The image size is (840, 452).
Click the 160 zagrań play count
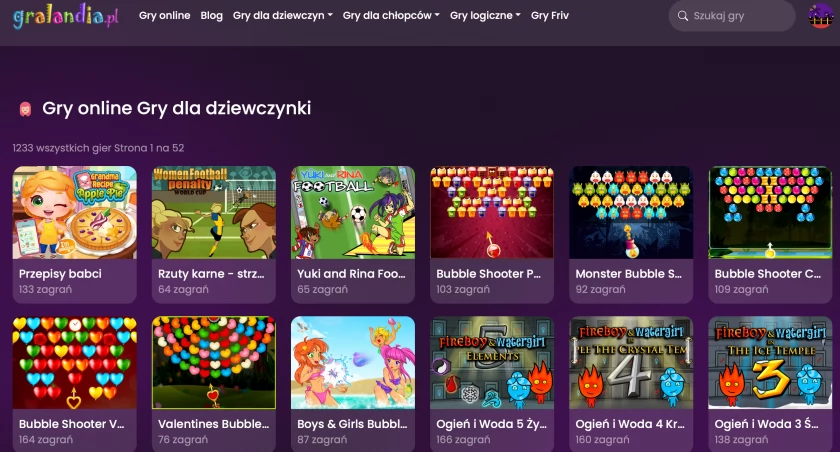(602, 440)
